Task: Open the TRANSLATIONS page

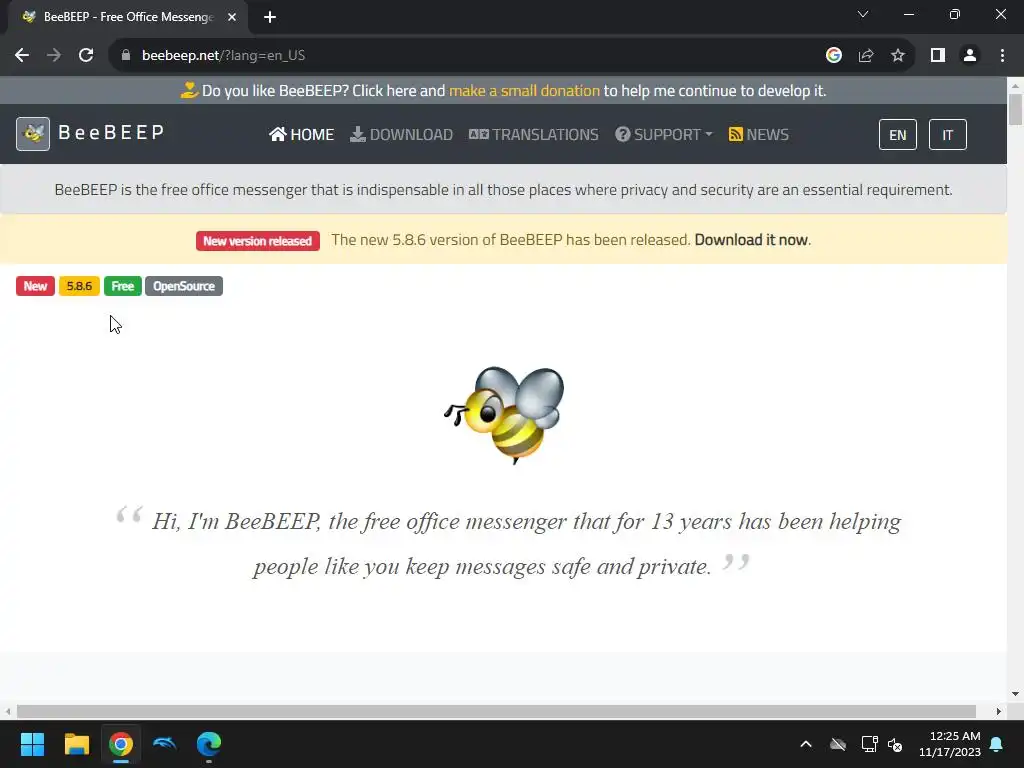Action: click(x=534, y=135)
